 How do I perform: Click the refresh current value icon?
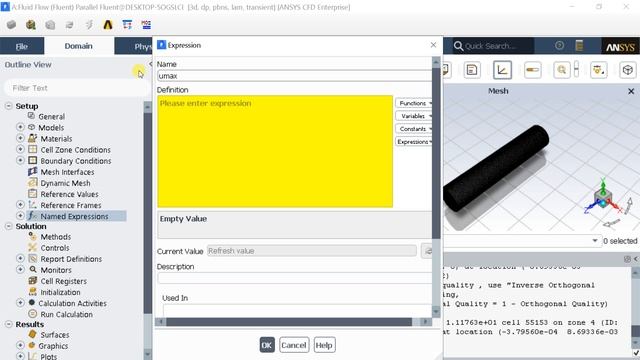point(427,251)
